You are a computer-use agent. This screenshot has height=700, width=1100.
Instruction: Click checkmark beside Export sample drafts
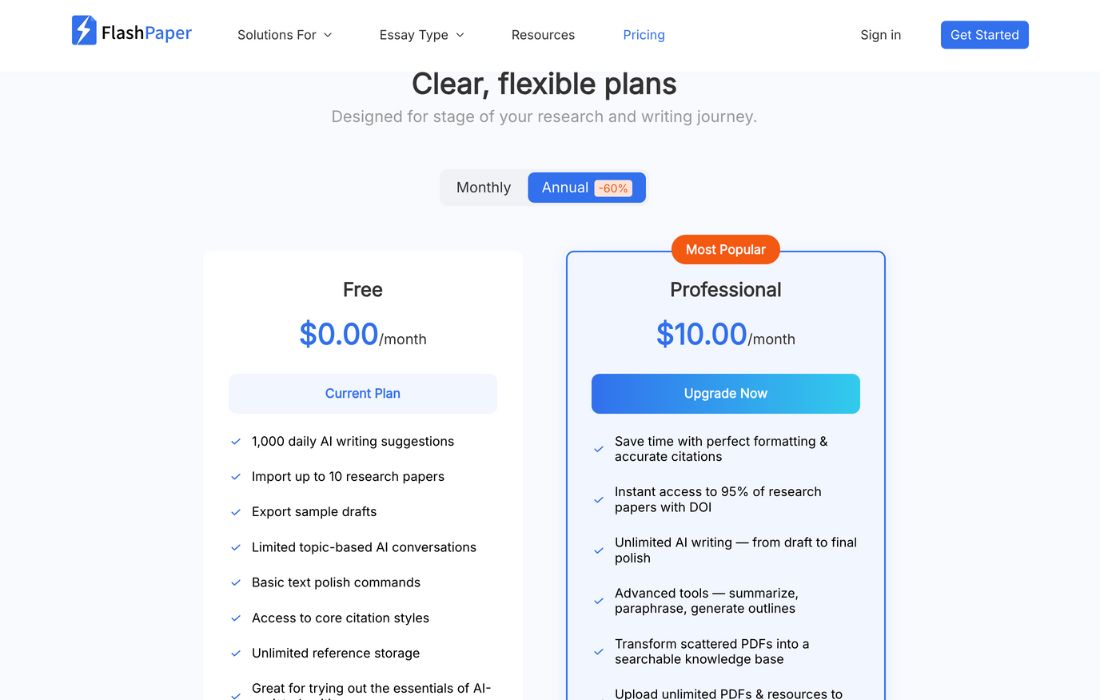pos(236,512)
